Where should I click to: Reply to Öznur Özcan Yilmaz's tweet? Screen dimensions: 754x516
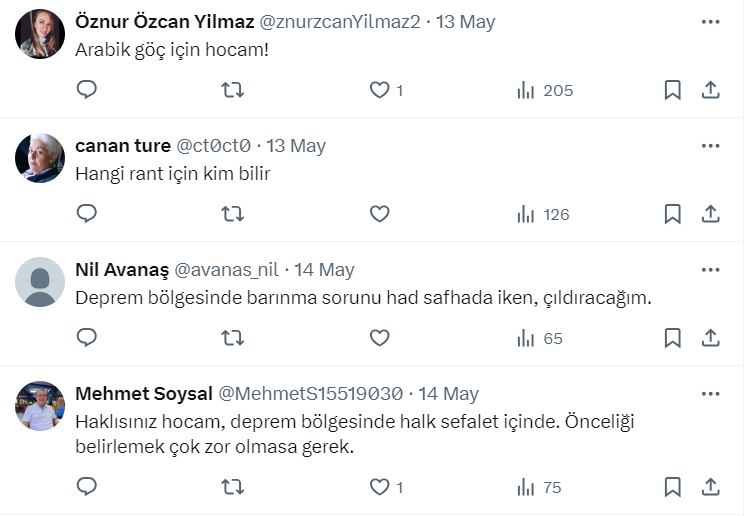pyautogui.click(x=87, y=90)
